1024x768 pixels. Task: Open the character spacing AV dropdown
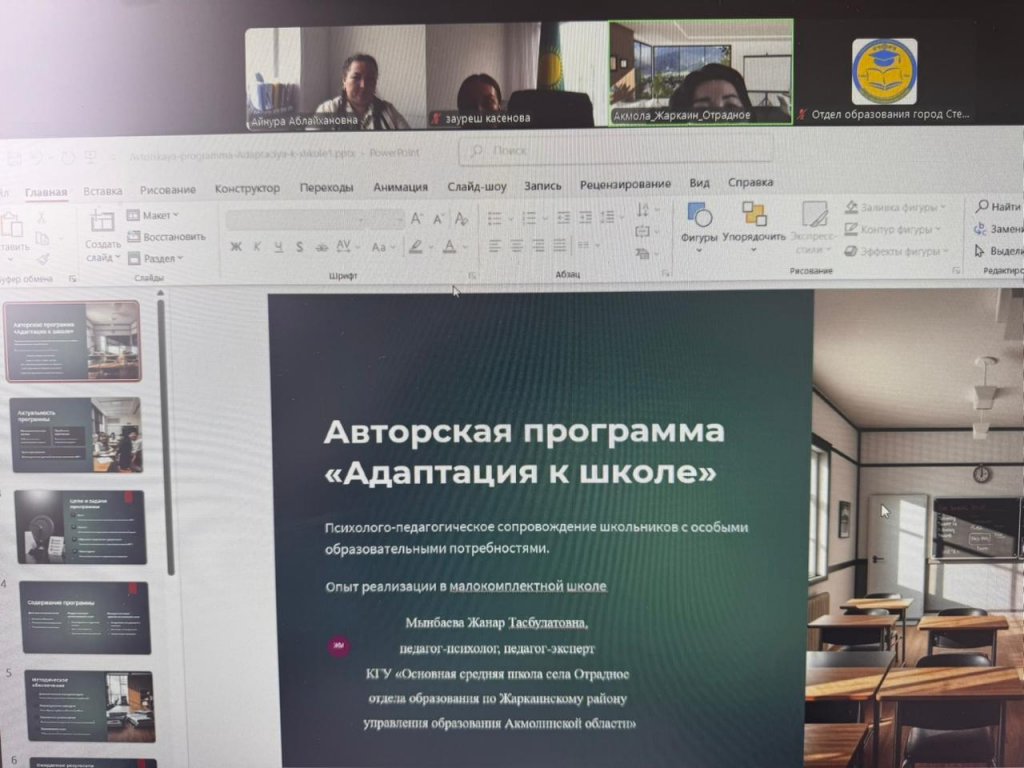347,246
